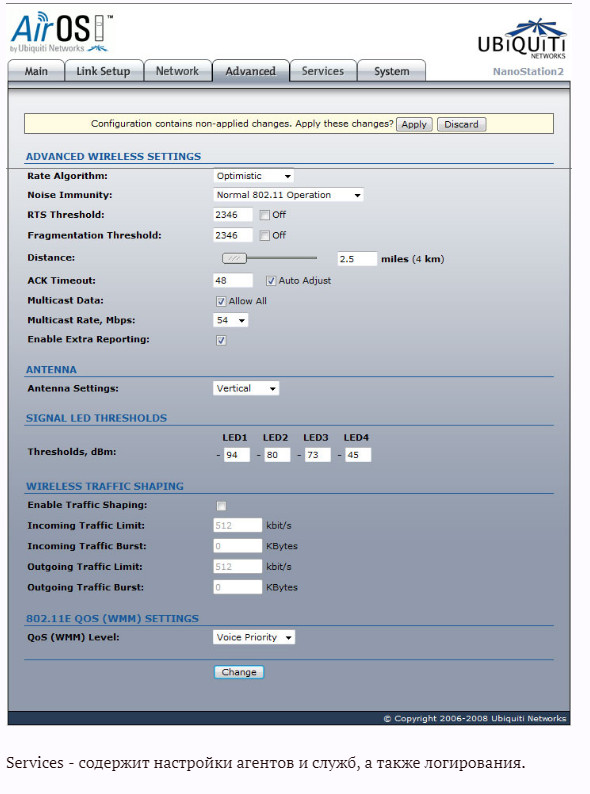The height and width of the screenshot is (794, 590).
Task: Click the LED1 threshold input field
Action: [237, 455]
